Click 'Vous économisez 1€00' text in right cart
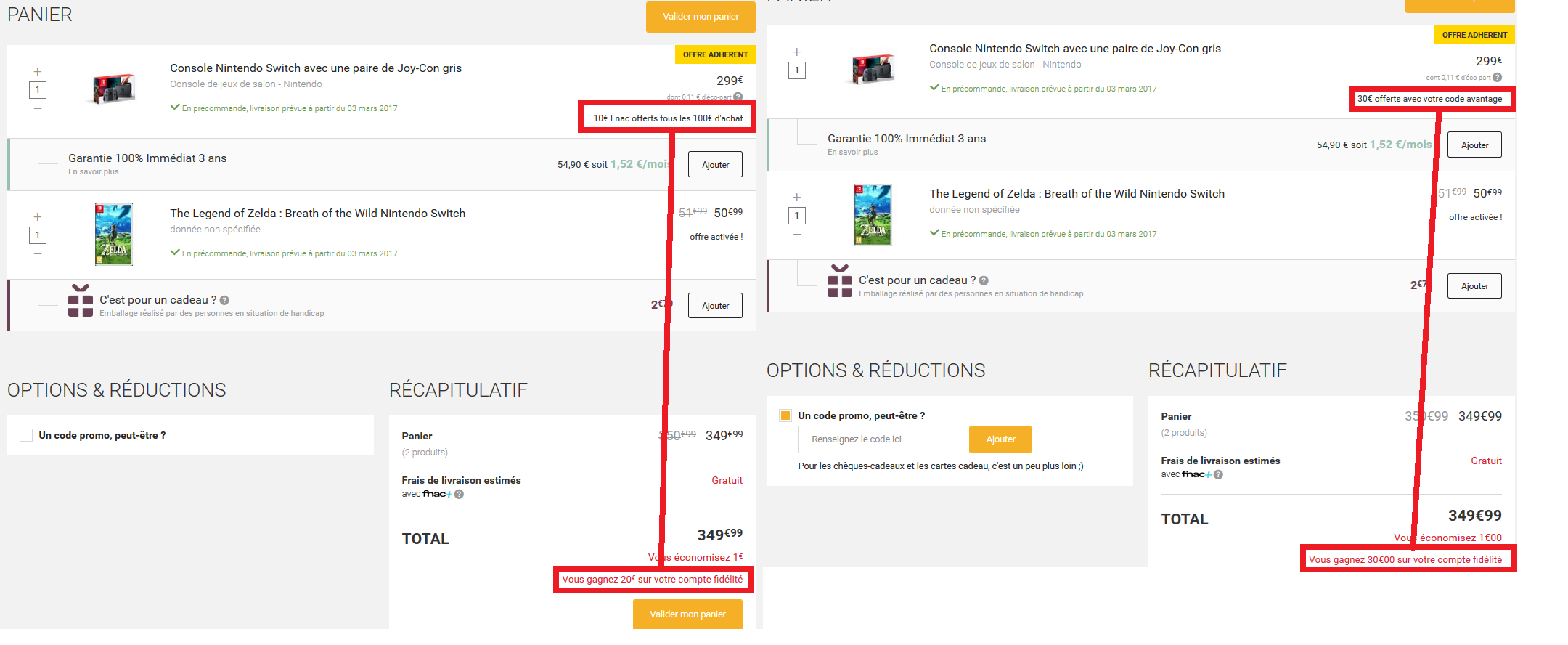The image size is (1568, 645). (1448, 538)
